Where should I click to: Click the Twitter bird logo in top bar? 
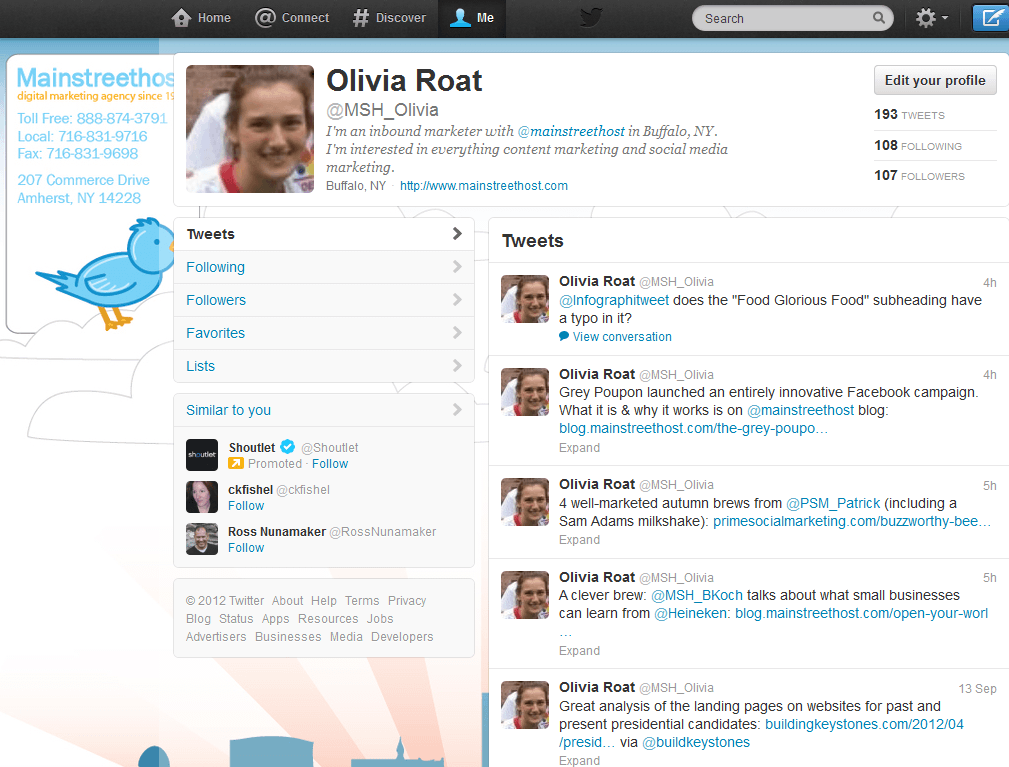coord(591,17)
